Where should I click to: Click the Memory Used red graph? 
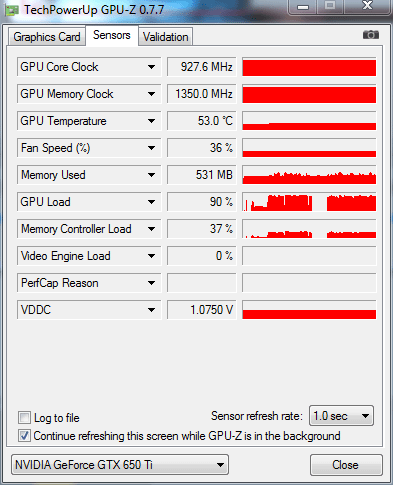[x=309, y=175]
